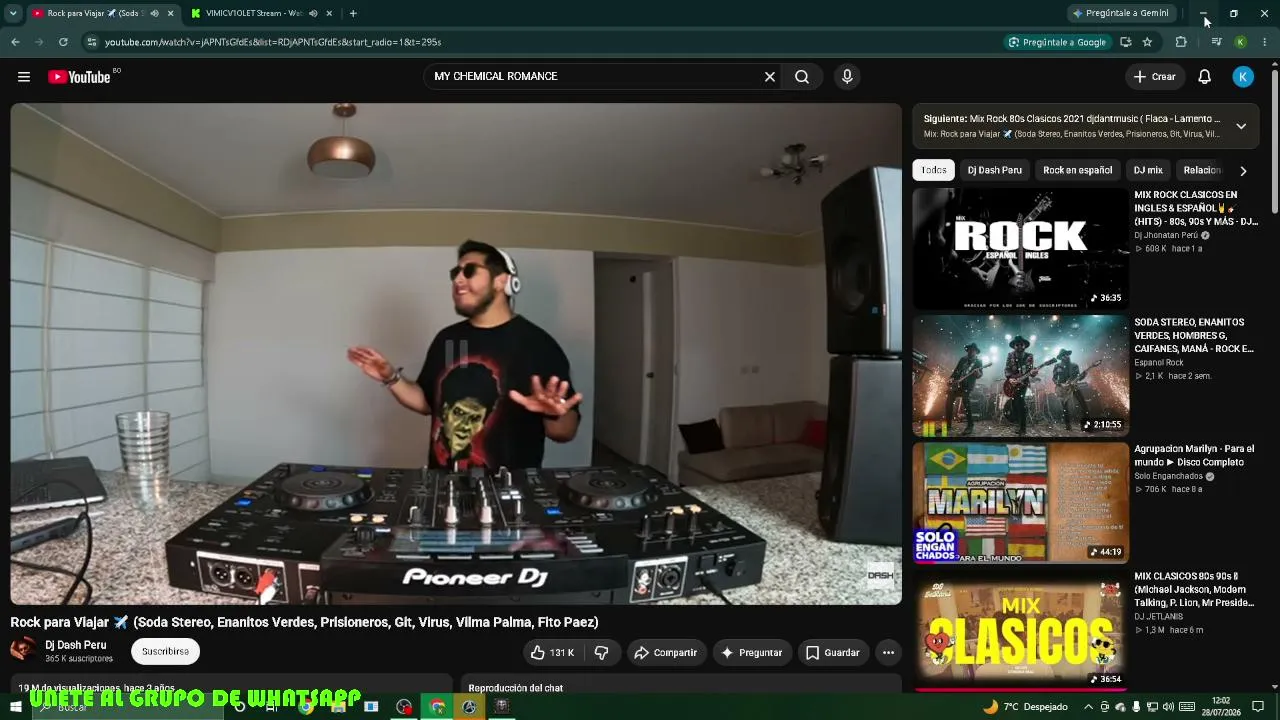
Task: Open the Dj Jhonatan Perú channel name
Action: tap(1166, 235)
